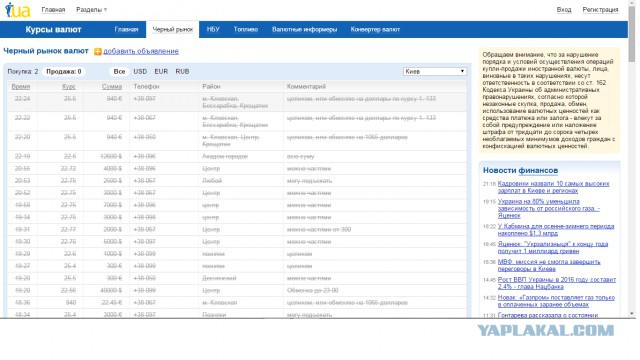Open the Гонтарева рассказала news link
Viewport: 640px width, 360px height.
click(548, 315)
